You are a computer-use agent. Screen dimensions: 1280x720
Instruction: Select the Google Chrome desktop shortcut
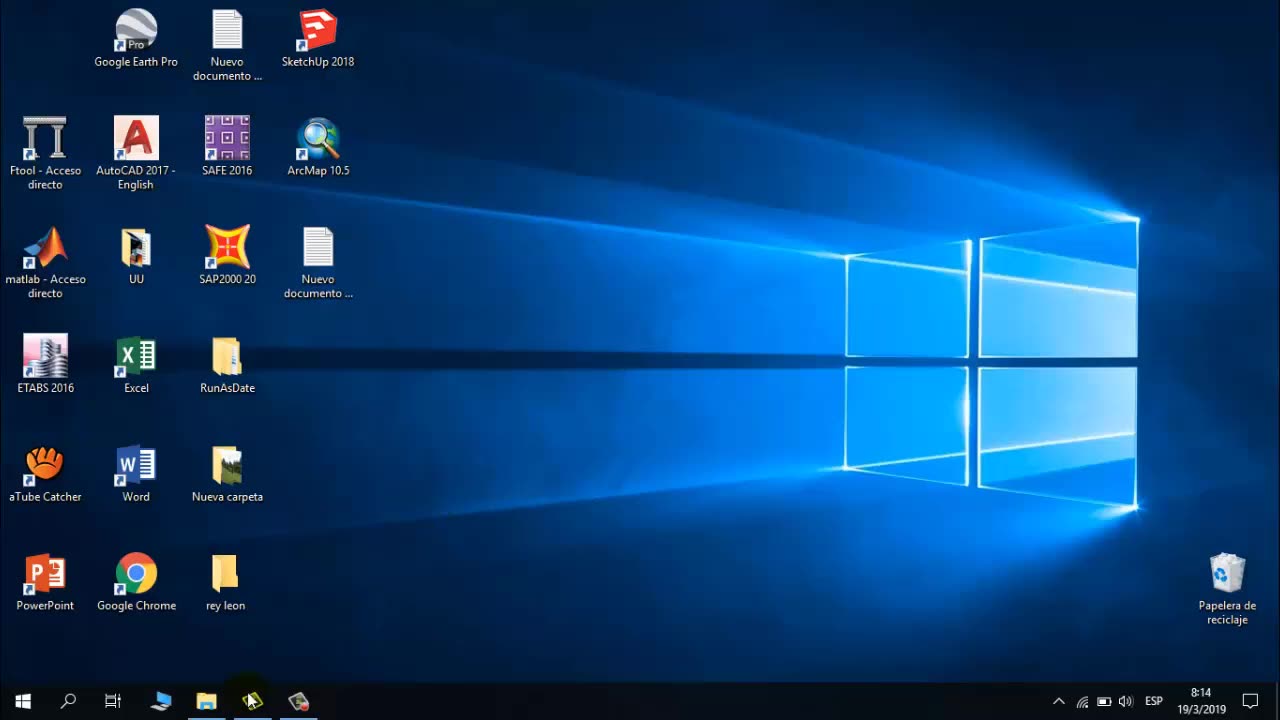click(136, 582)
